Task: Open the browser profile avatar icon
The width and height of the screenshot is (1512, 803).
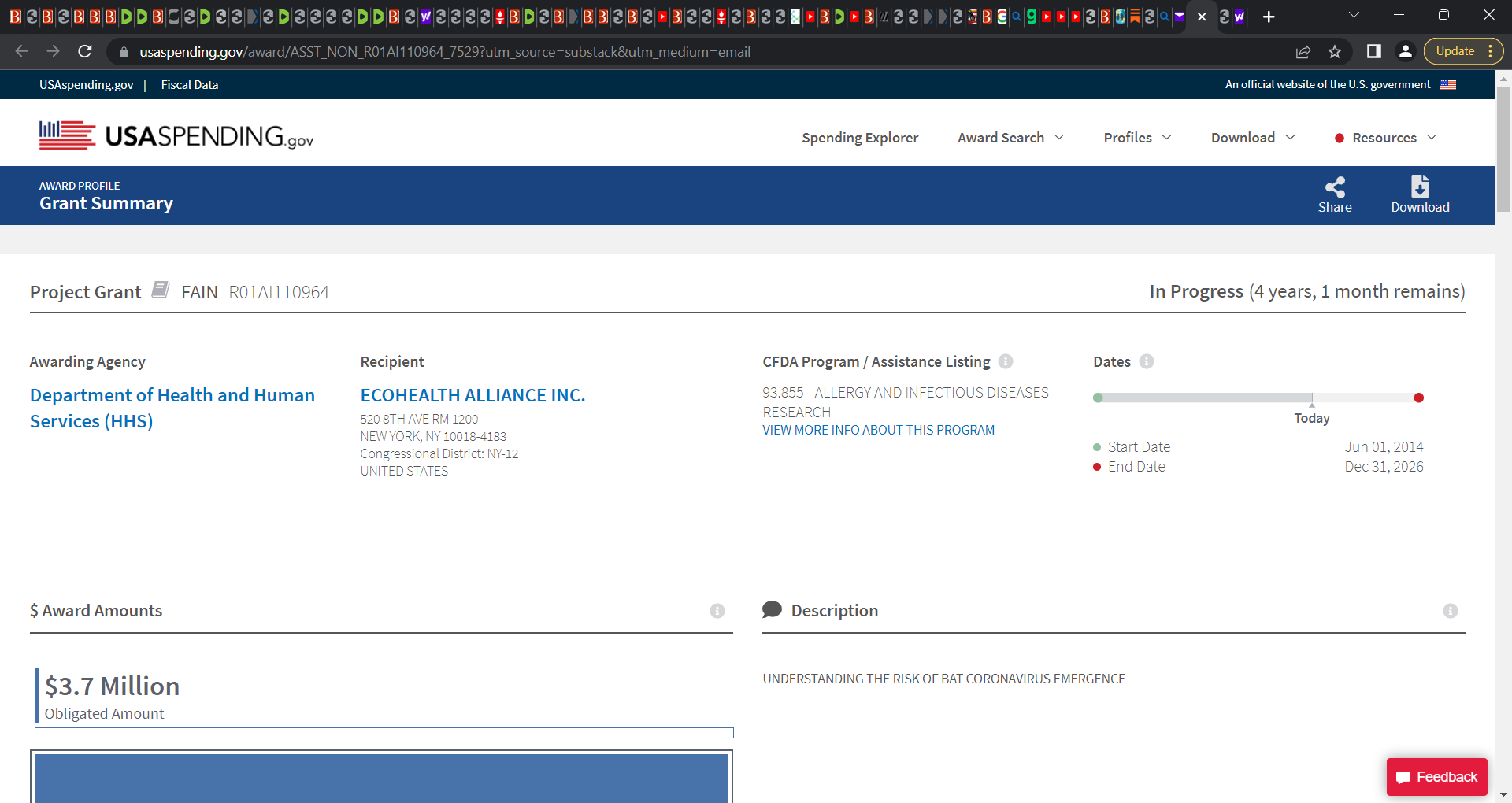Action: click(x=1406, y=51)
